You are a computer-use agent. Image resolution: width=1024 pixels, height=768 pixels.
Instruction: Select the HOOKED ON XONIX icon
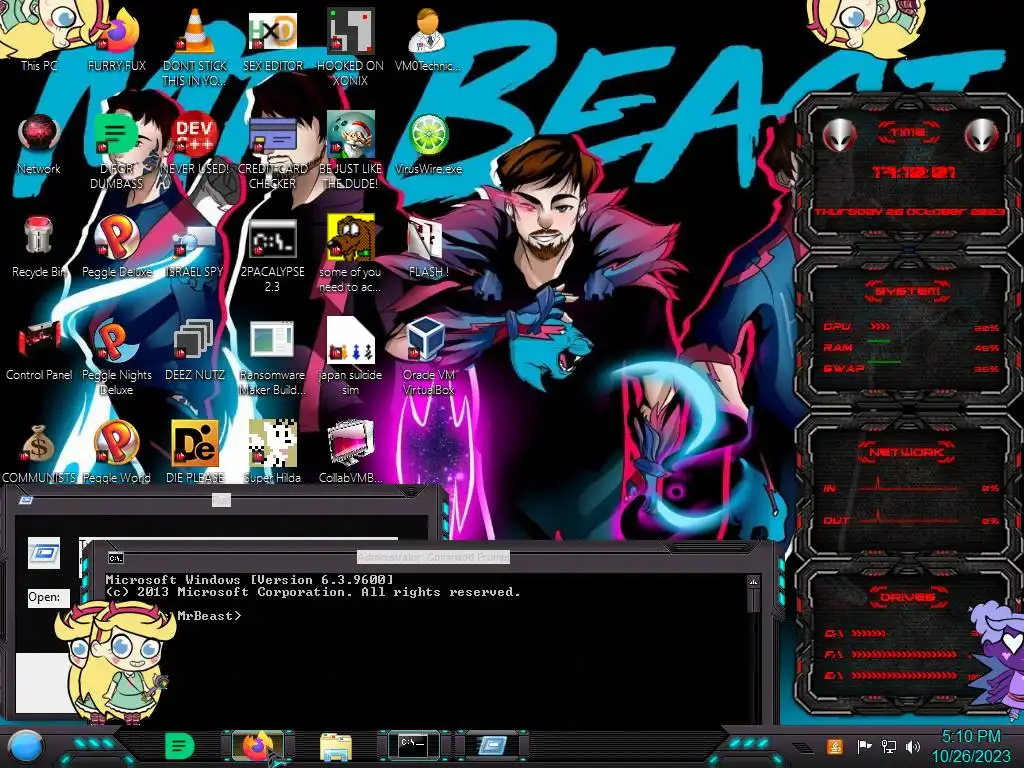click(x=350, y=46)
